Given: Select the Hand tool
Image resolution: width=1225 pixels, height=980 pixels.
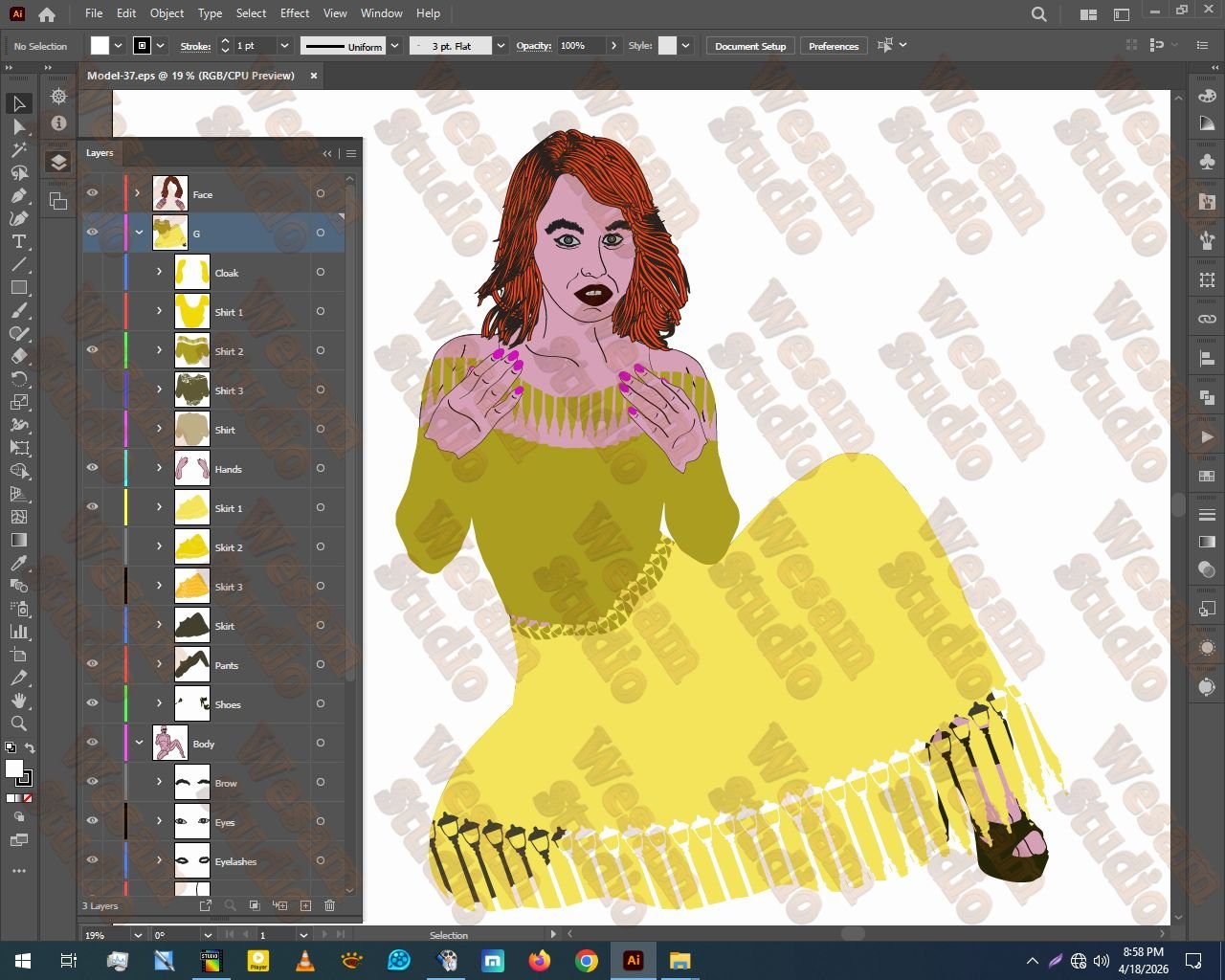Looking at the screenshot, I should [19, 701].
